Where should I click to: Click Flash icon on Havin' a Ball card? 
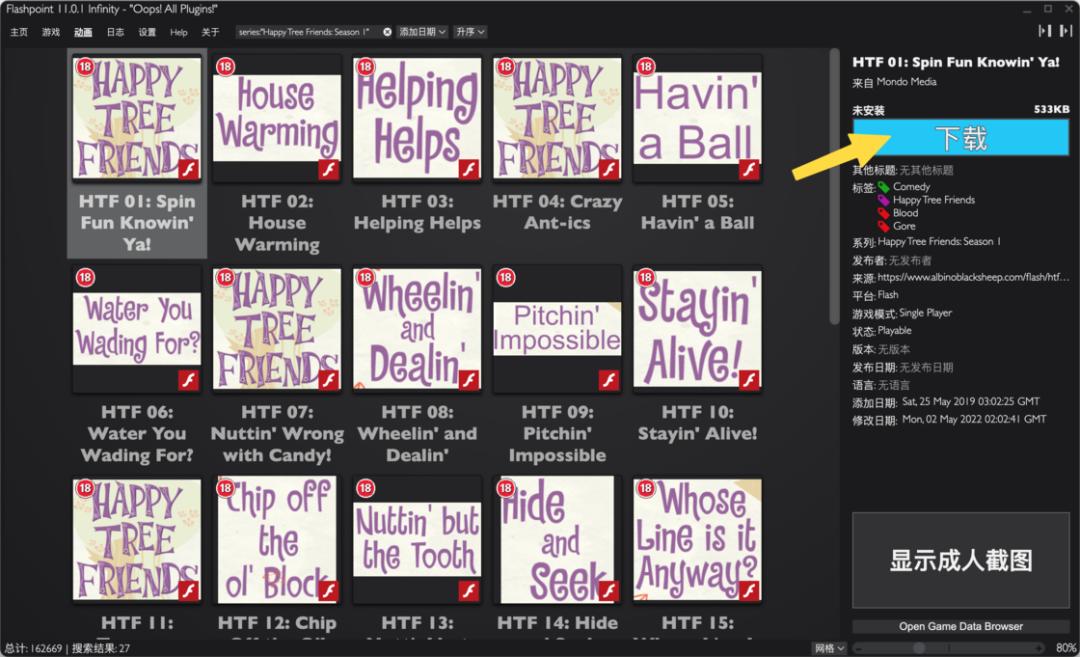click(x=749, y=169)
